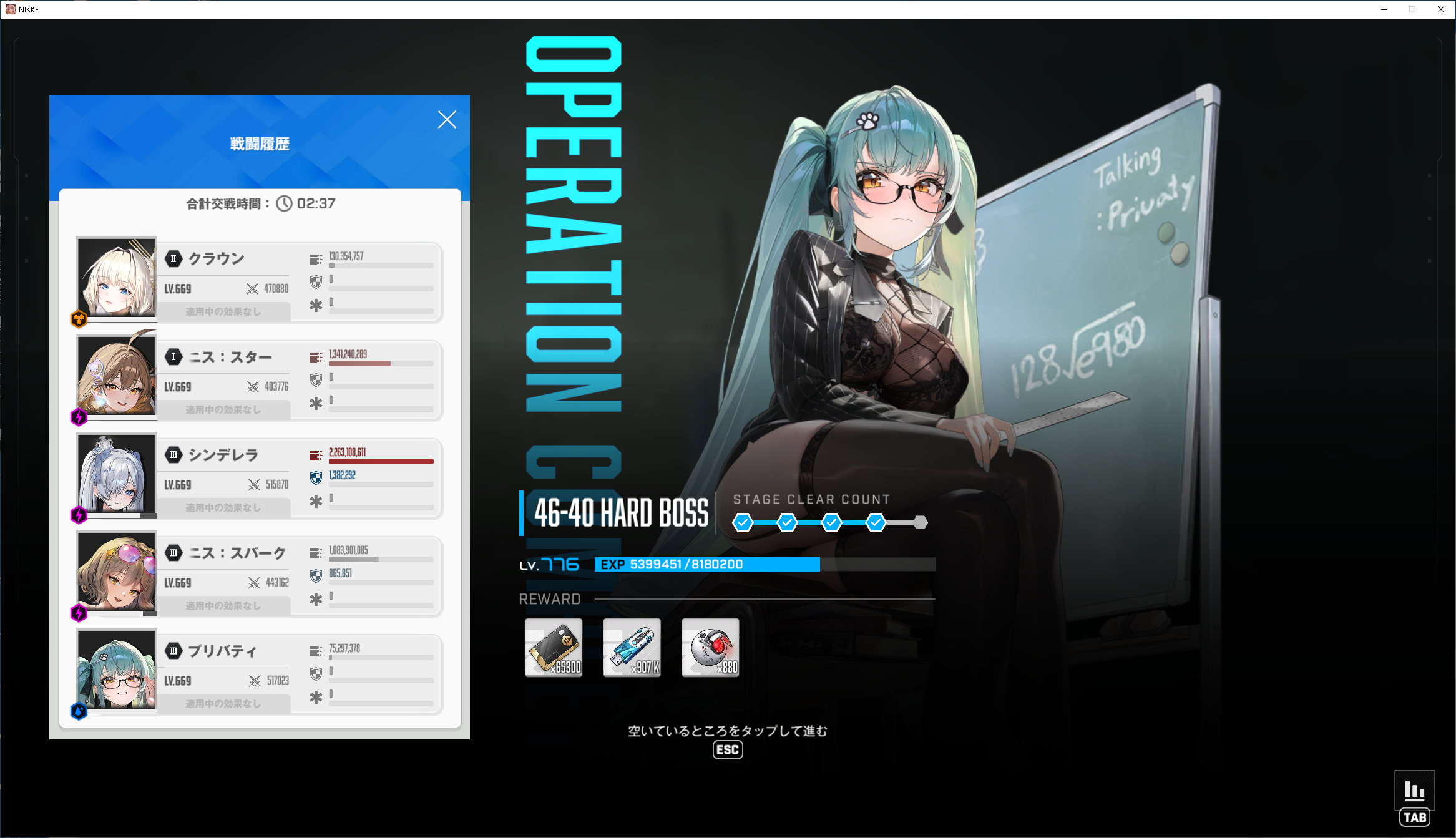Click first stage clear count checkmark

pos(743,522)
